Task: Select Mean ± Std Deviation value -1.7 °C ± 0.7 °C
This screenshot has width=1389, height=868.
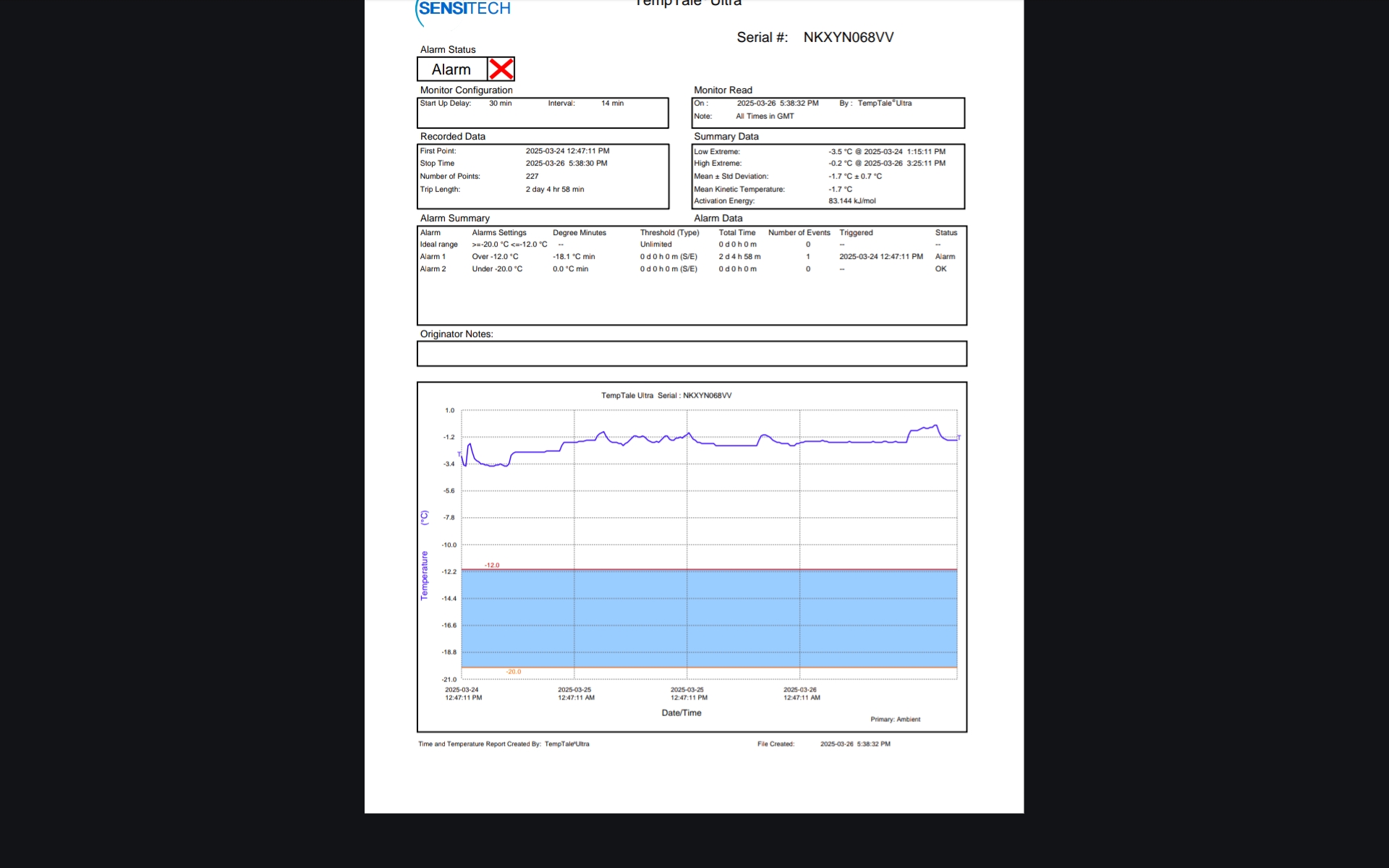Action: coord(855,176)
